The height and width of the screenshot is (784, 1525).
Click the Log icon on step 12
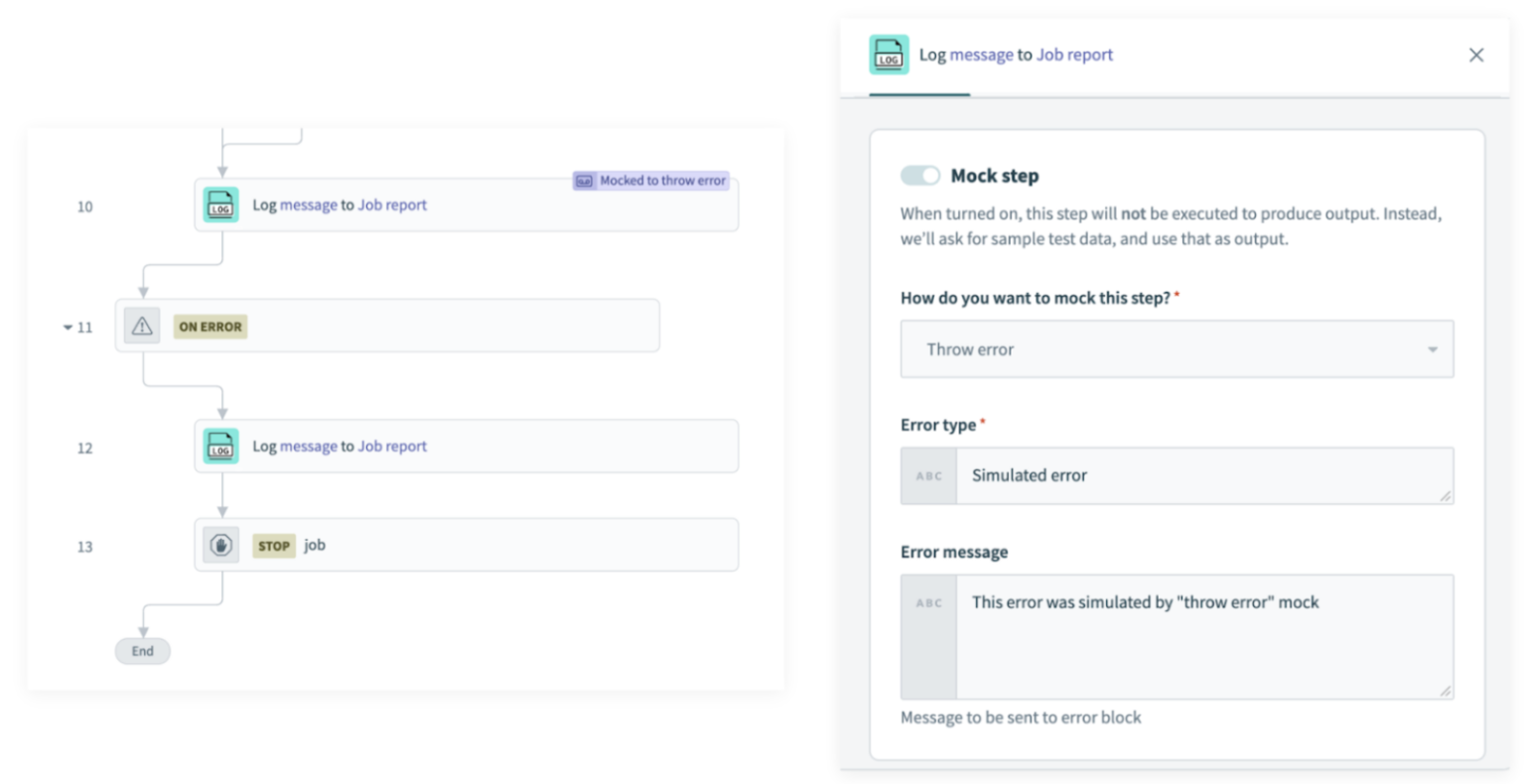(x=220, y=446)
